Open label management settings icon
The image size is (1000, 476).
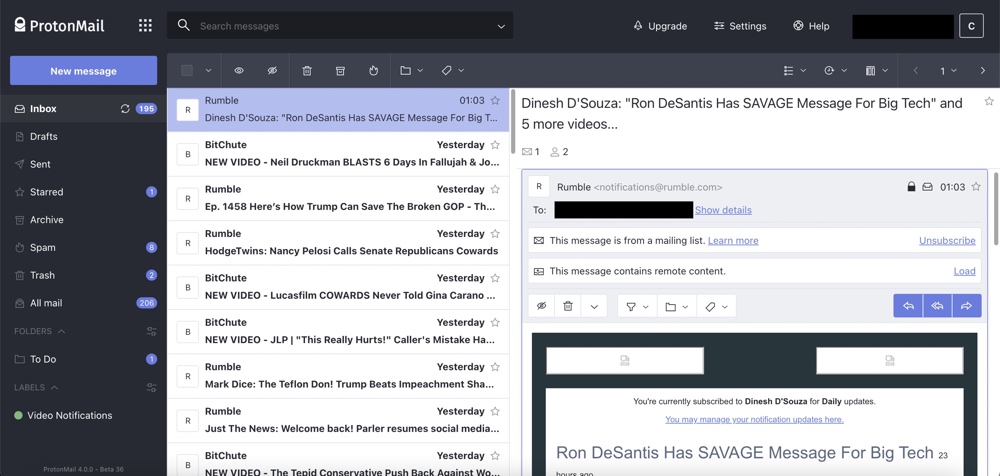pyautogui.click(x=151, y=387)
